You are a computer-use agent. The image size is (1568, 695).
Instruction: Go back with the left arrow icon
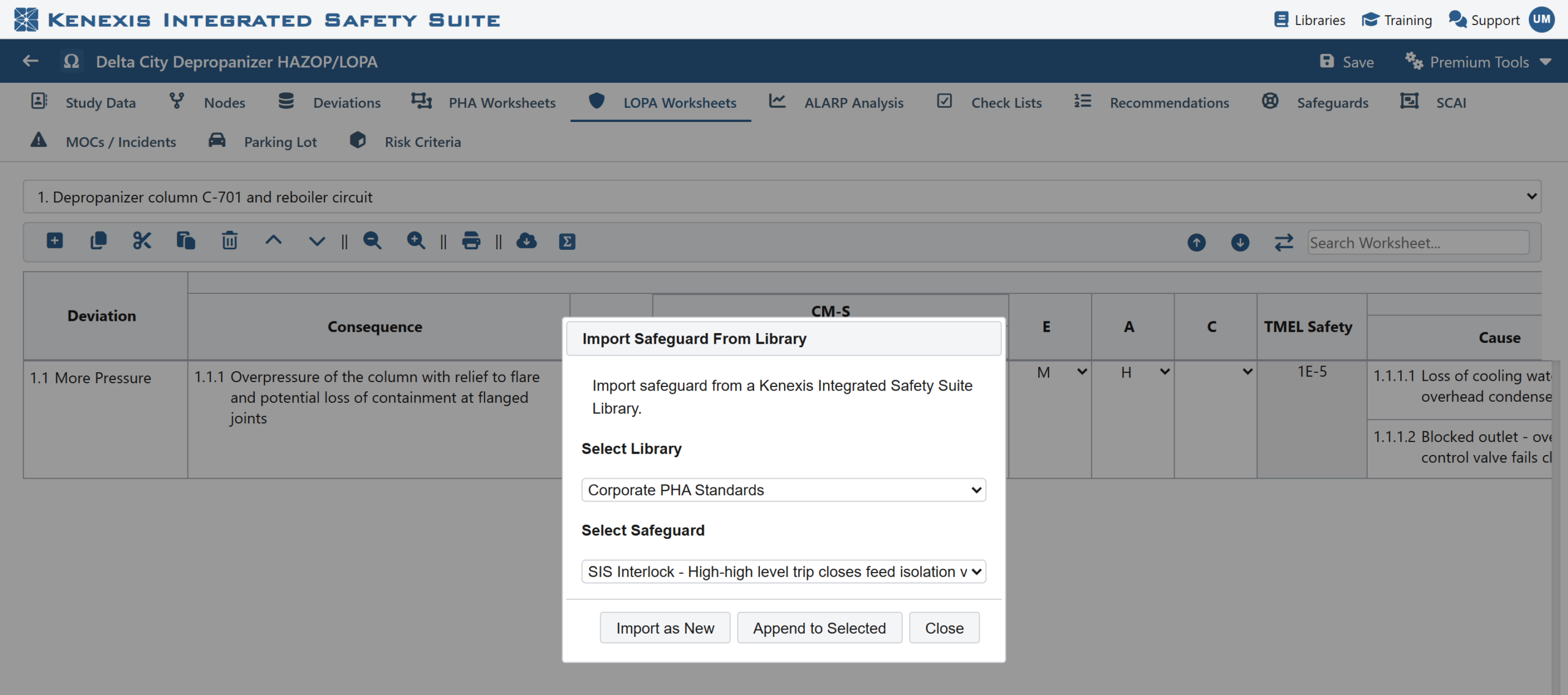31,61
